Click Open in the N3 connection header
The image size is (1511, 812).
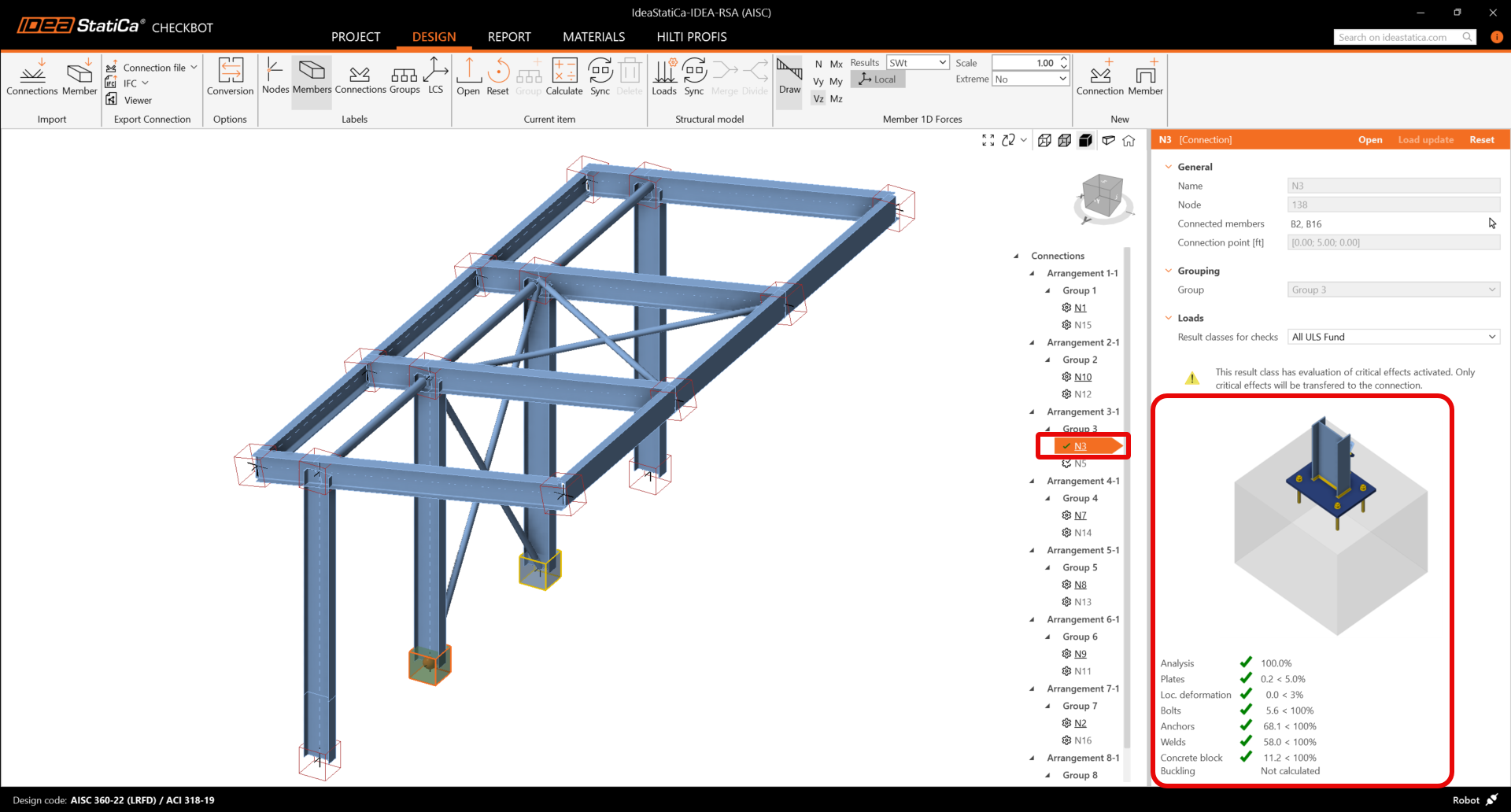click(x=1369, y=140)
